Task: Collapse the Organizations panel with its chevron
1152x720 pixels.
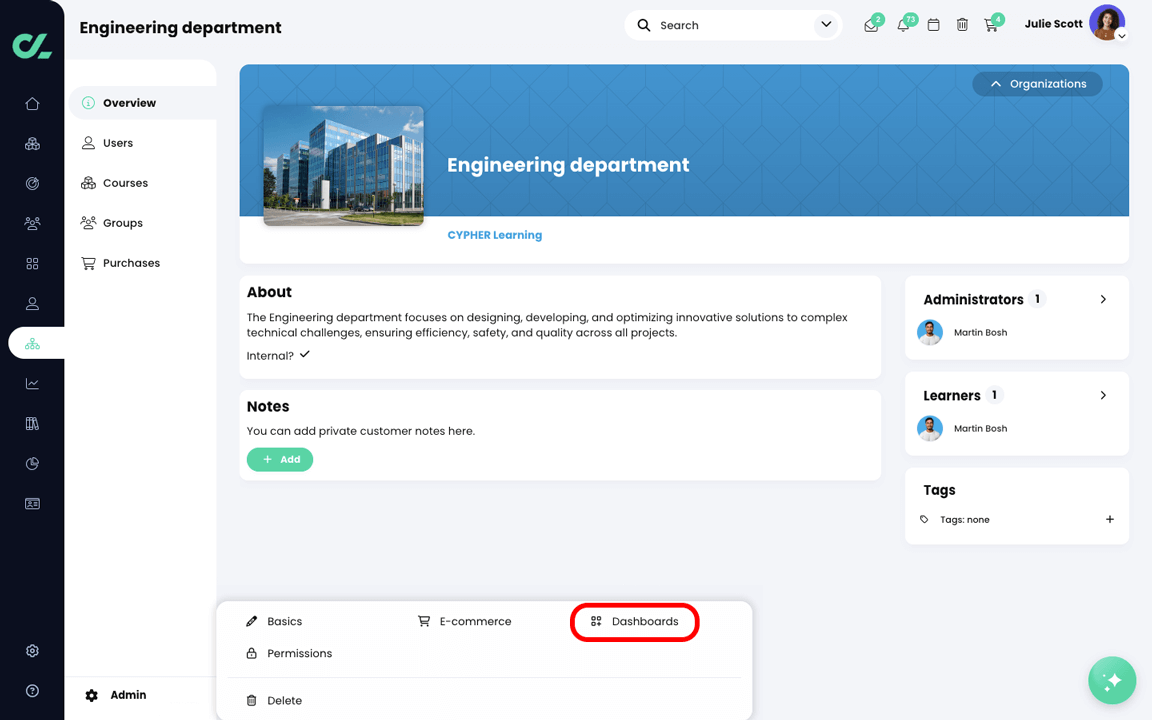Action: click(x=994, y=83)
